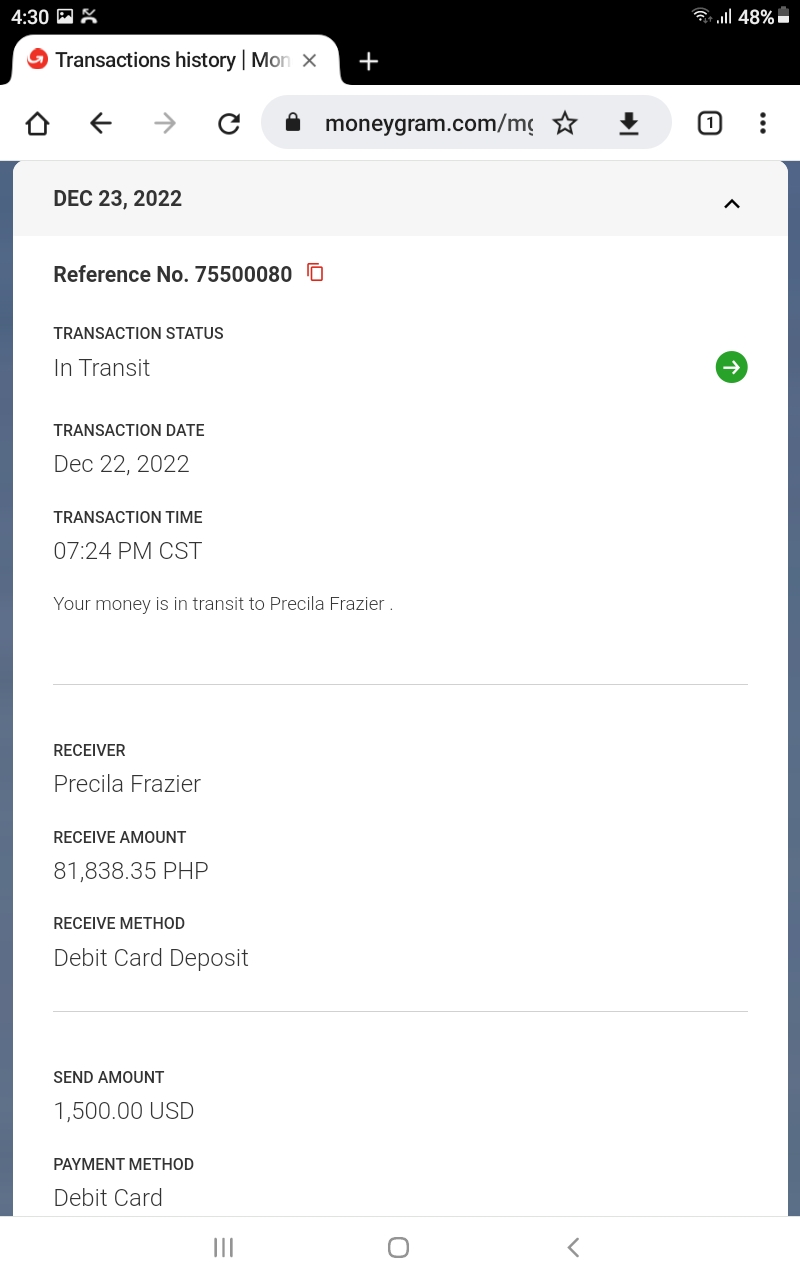The image size is (800, 1280).
Task: Click the receiver name Precila Frazier
Action: [127, 783]
